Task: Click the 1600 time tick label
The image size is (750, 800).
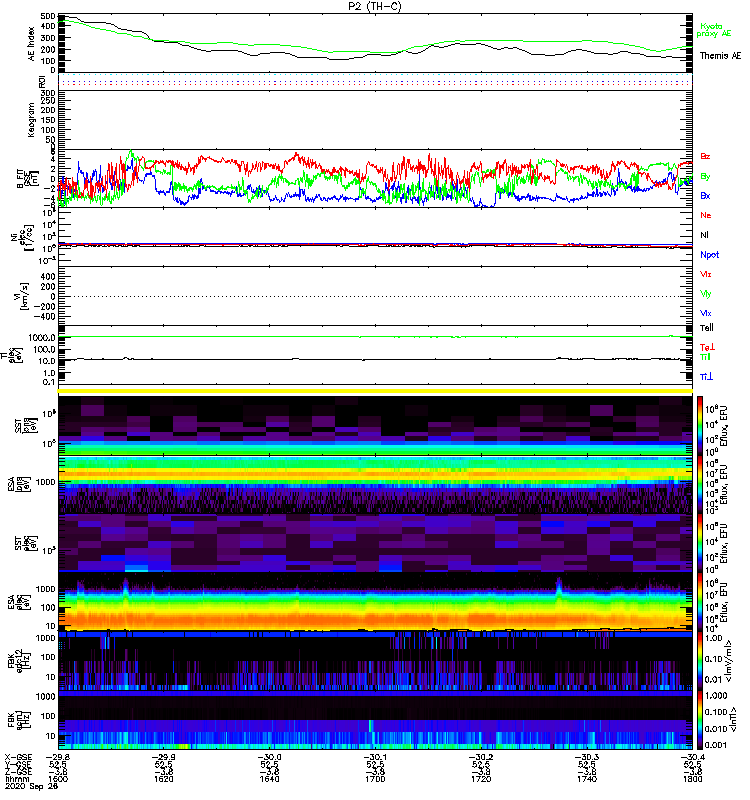Action: 58,779
